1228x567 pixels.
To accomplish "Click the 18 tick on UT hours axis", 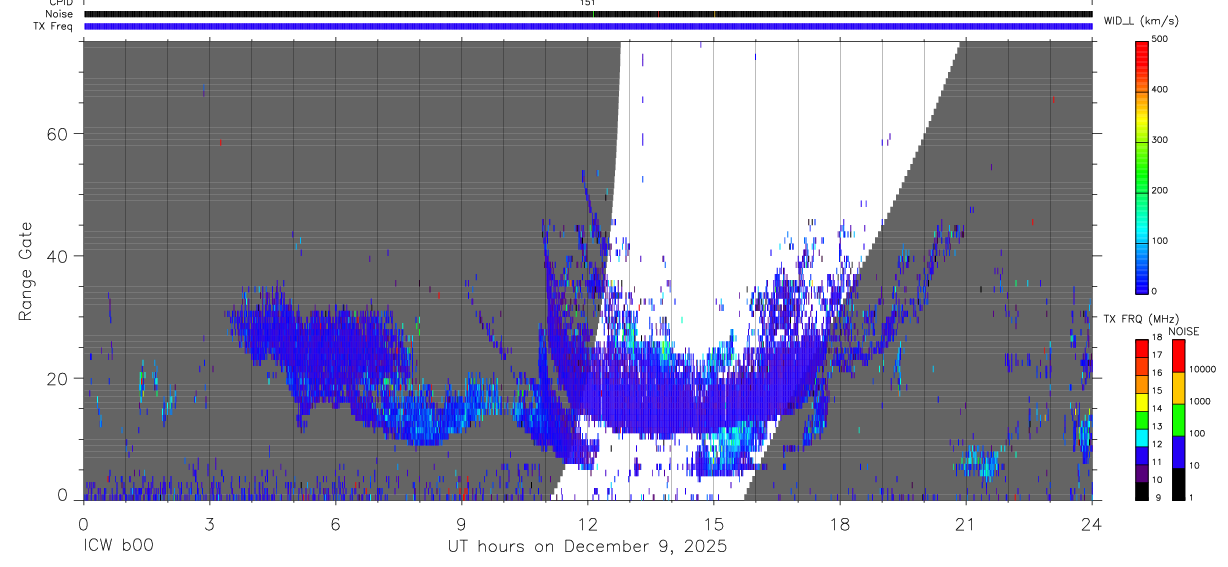I will pyautogui.click(x=839, y=523).
